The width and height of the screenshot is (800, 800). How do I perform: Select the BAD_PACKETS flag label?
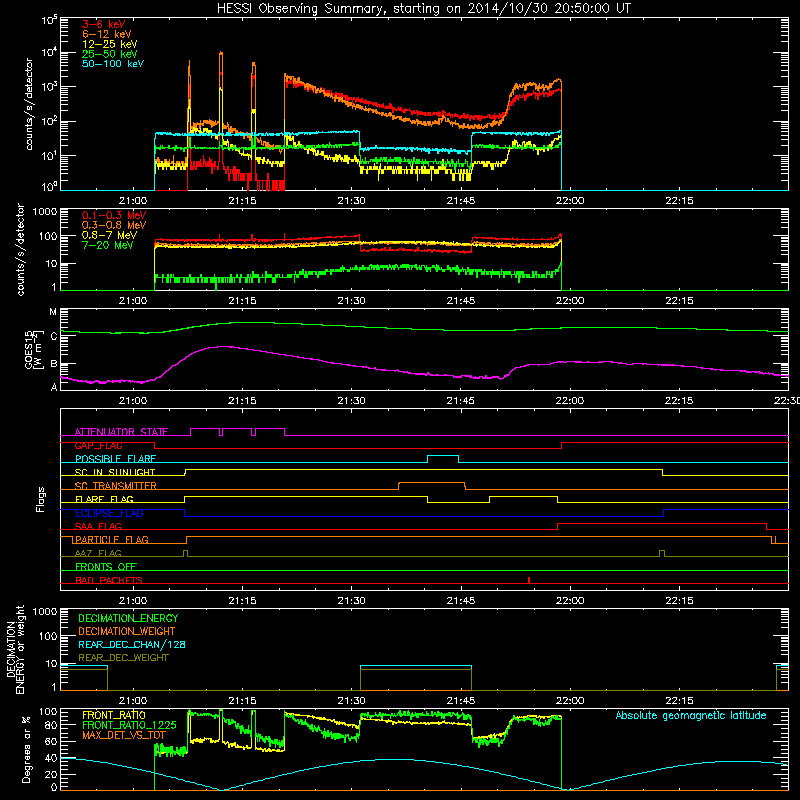109,580
